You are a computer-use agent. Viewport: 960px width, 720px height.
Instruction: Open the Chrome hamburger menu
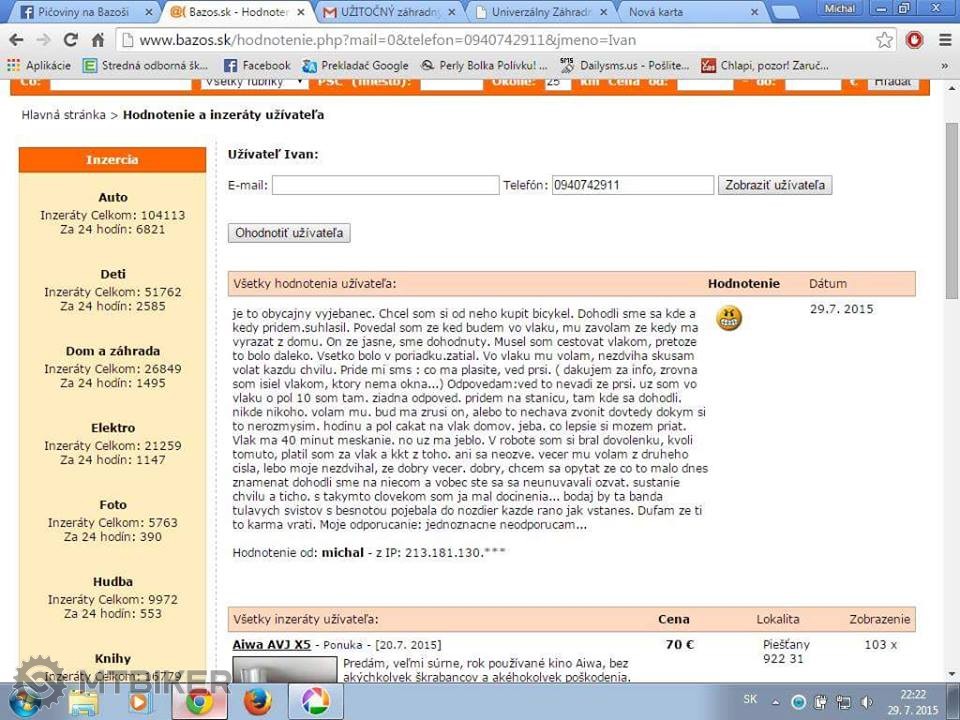(x=944, y=41)
